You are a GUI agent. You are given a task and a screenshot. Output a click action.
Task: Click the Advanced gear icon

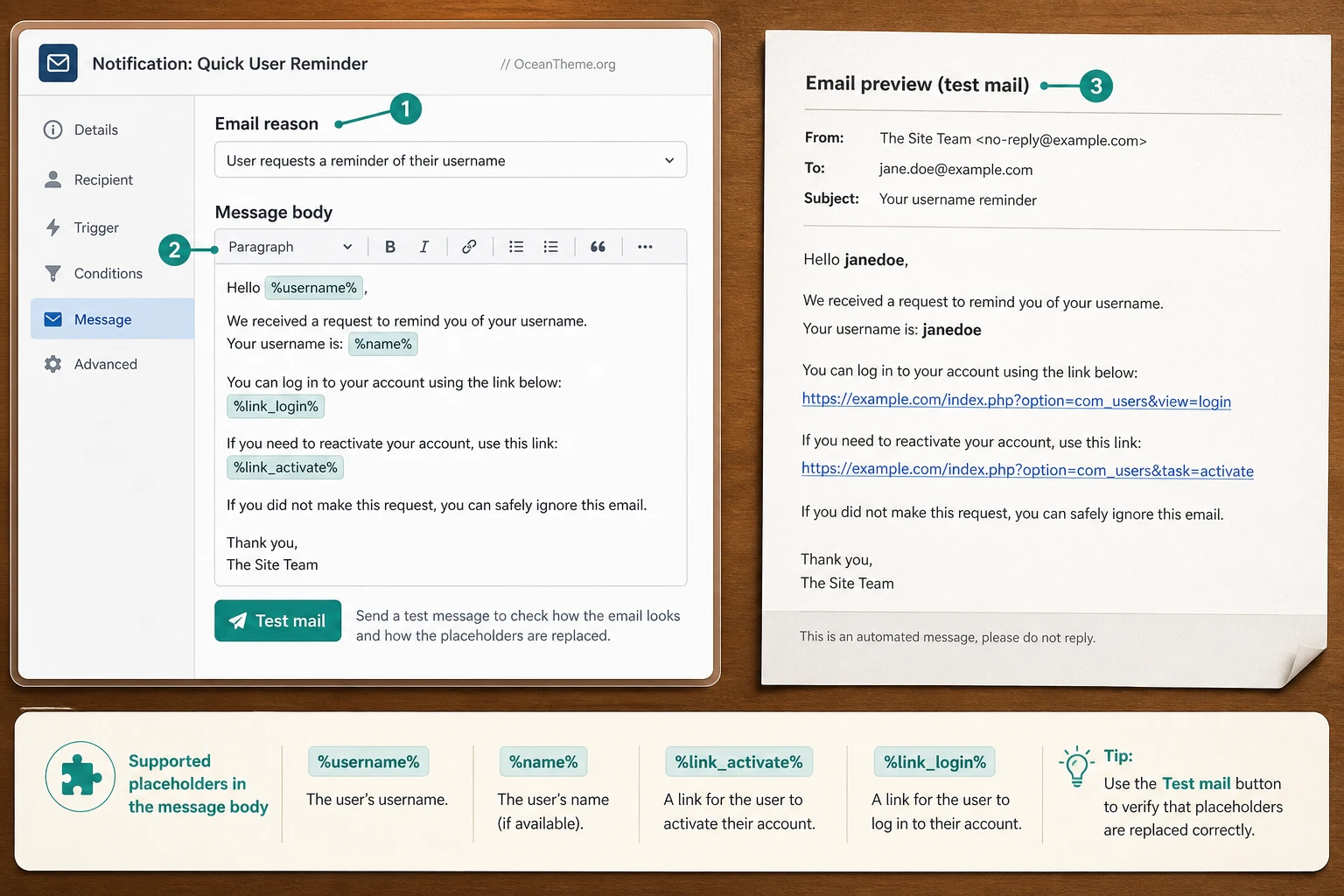point(53,364)
